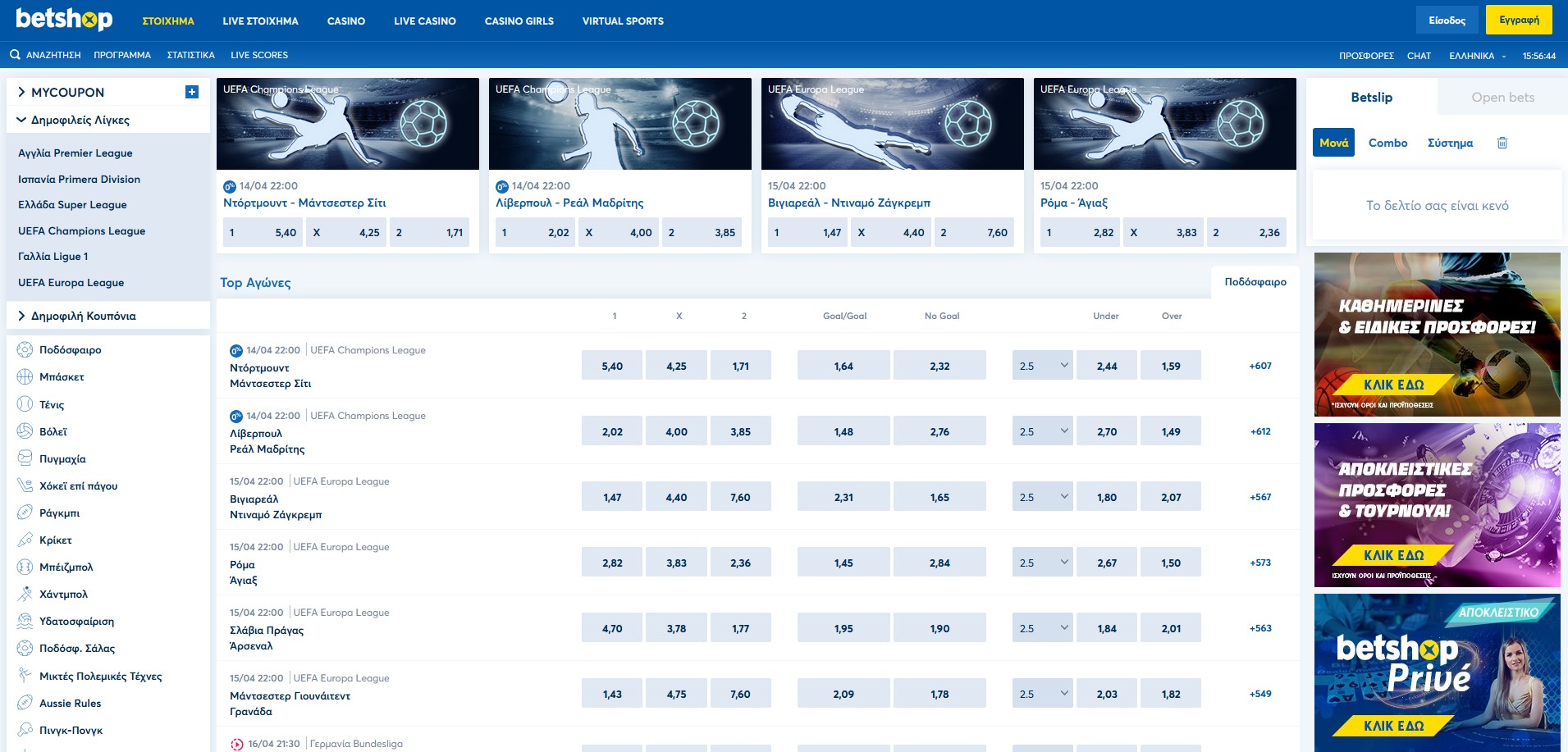The height and width of the screenshot is (752, 1568).
Task: Open the 2.5 goals dropdown for Ντόρτμουντ match
Action: point(1042,366)
